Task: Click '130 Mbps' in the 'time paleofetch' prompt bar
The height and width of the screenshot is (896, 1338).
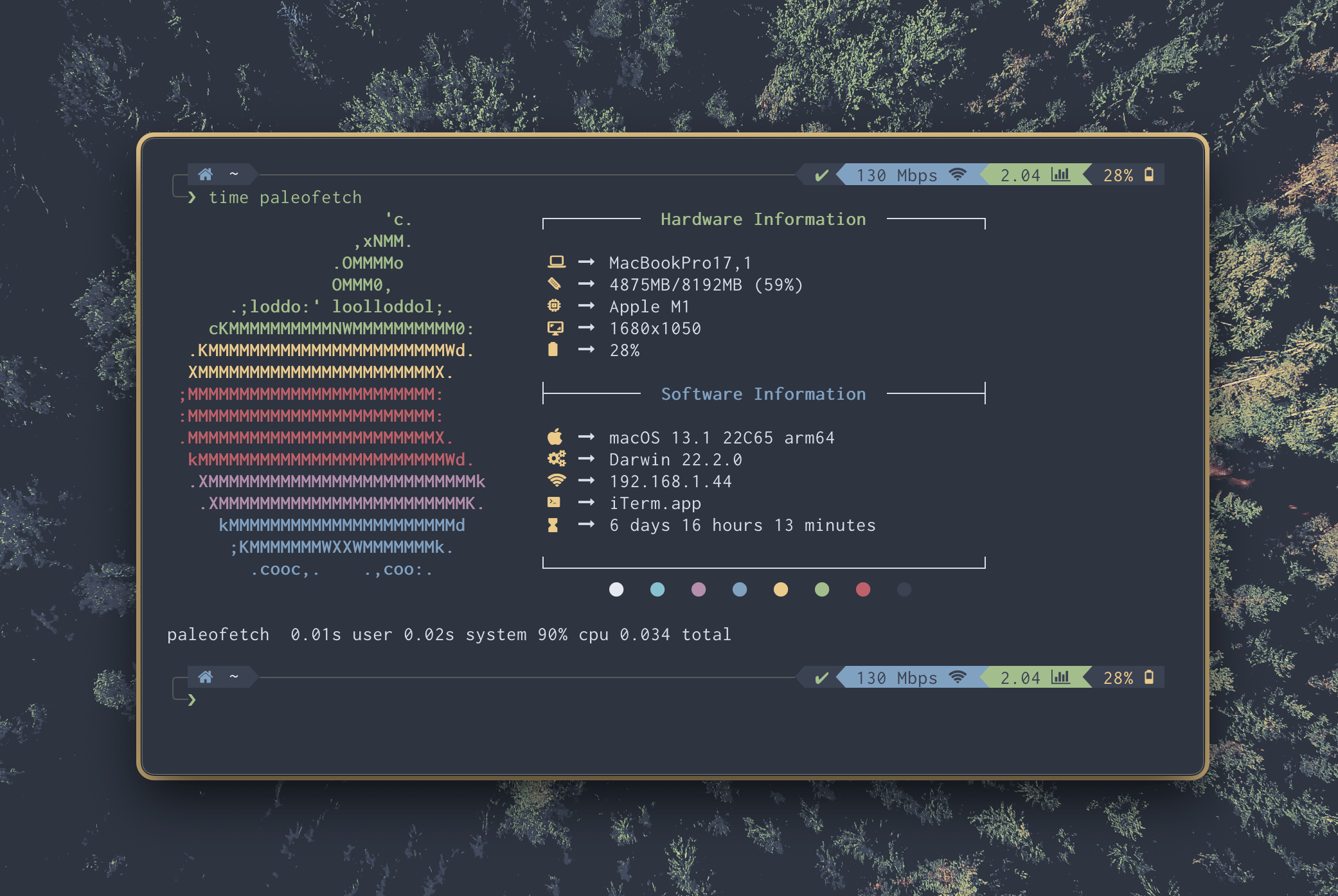Action: click(896, 175)
